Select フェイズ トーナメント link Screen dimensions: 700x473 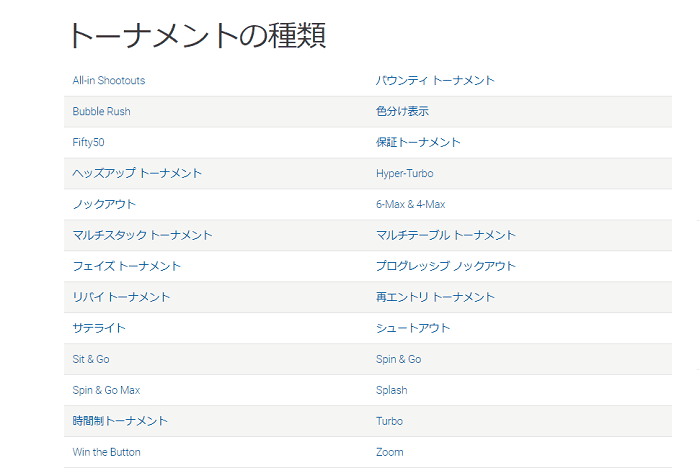(126, 266)
